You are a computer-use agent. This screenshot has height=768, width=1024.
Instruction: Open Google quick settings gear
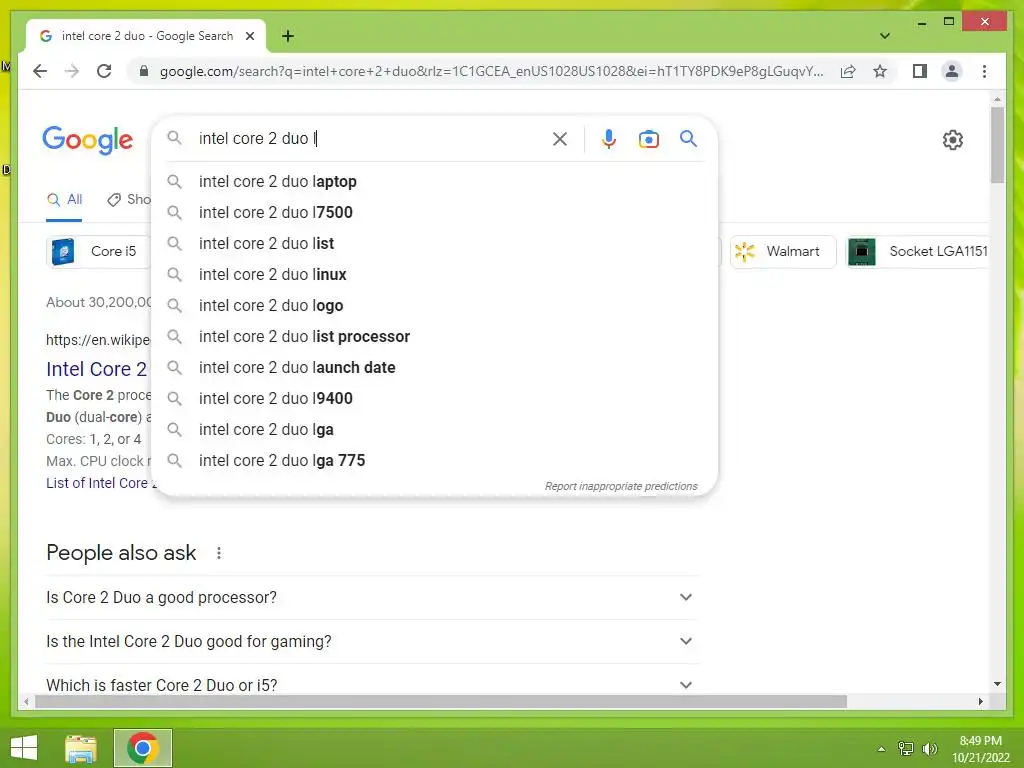click(x=952, y=139)
